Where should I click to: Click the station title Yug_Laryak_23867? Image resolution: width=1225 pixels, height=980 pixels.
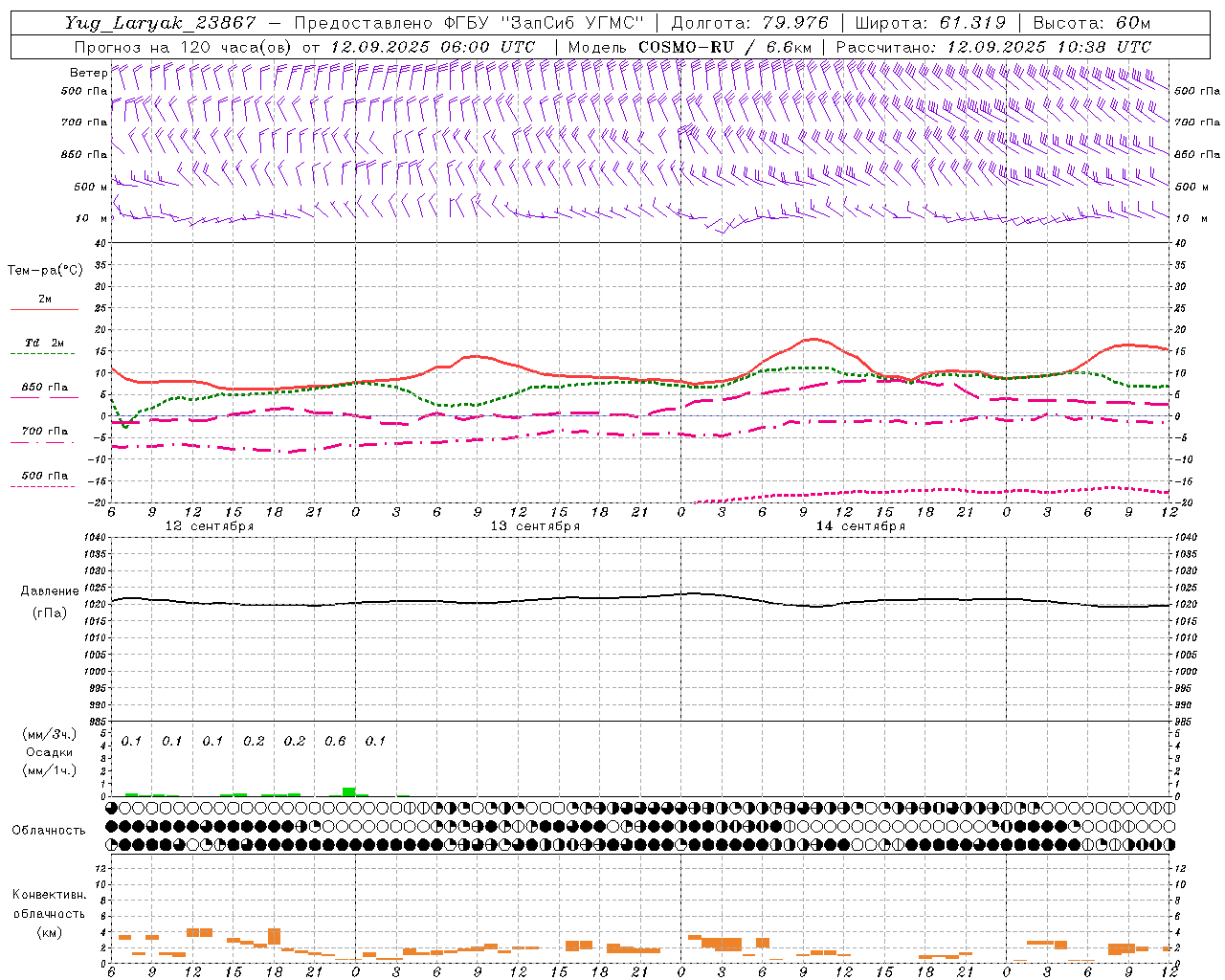(x=161, y=23)
